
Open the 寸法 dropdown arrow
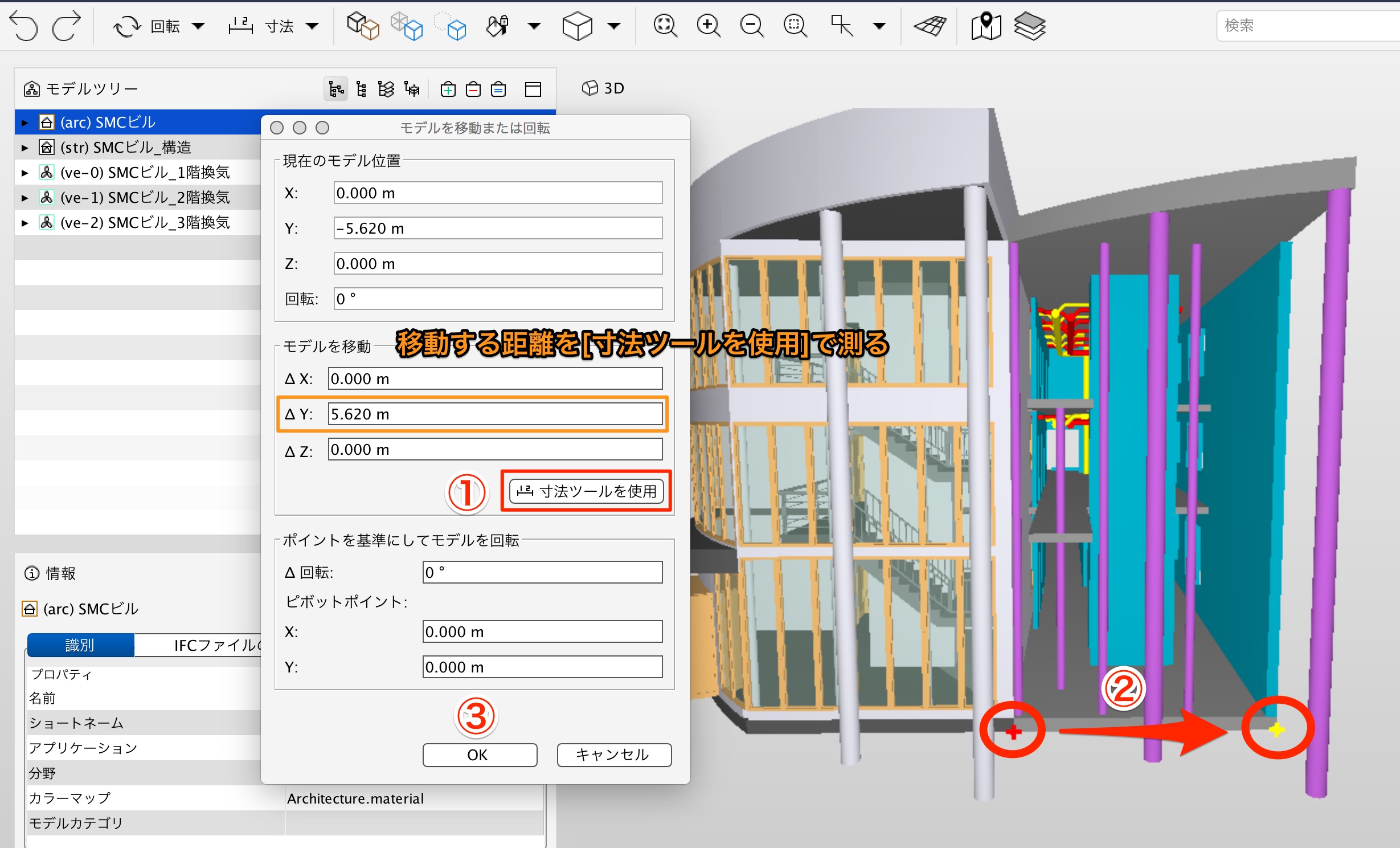[312, 26]
